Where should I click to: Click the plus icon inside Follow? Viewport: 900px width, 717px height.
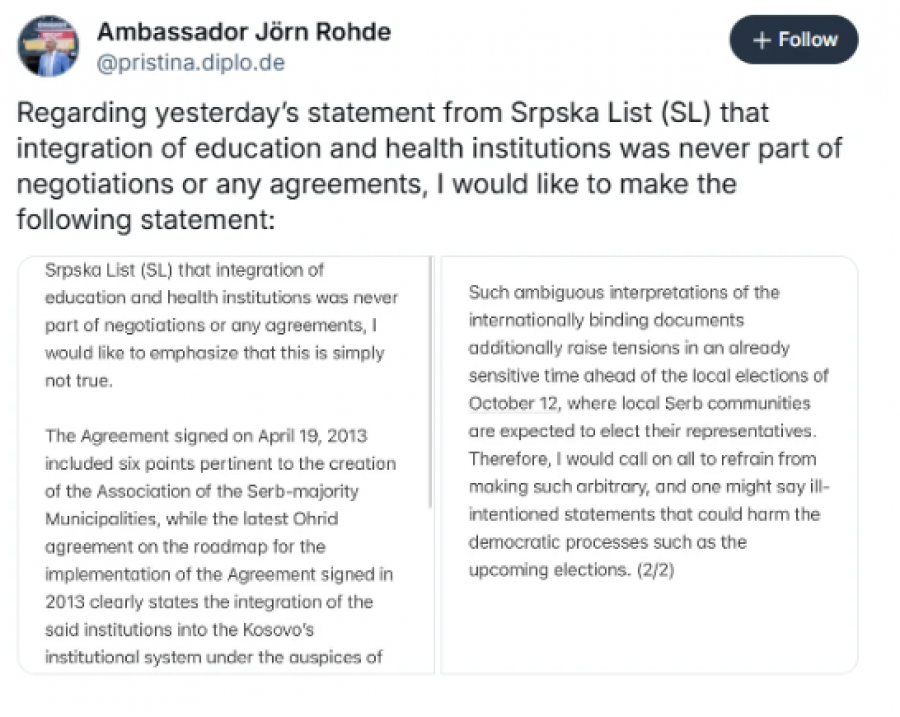point(761,40)
